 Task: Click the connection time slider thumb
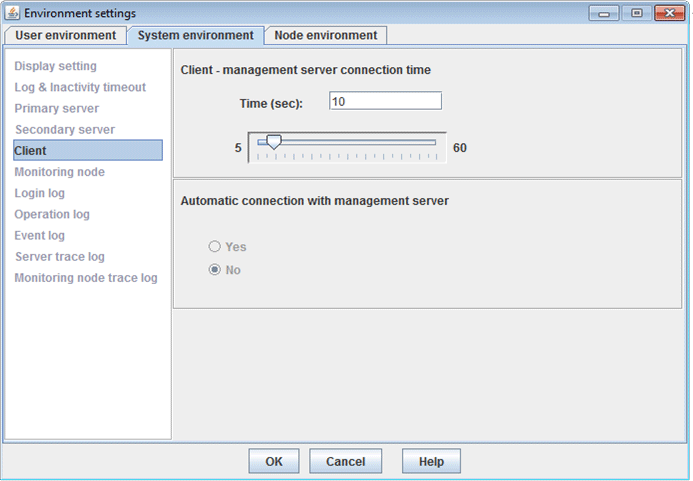point(274,142)
